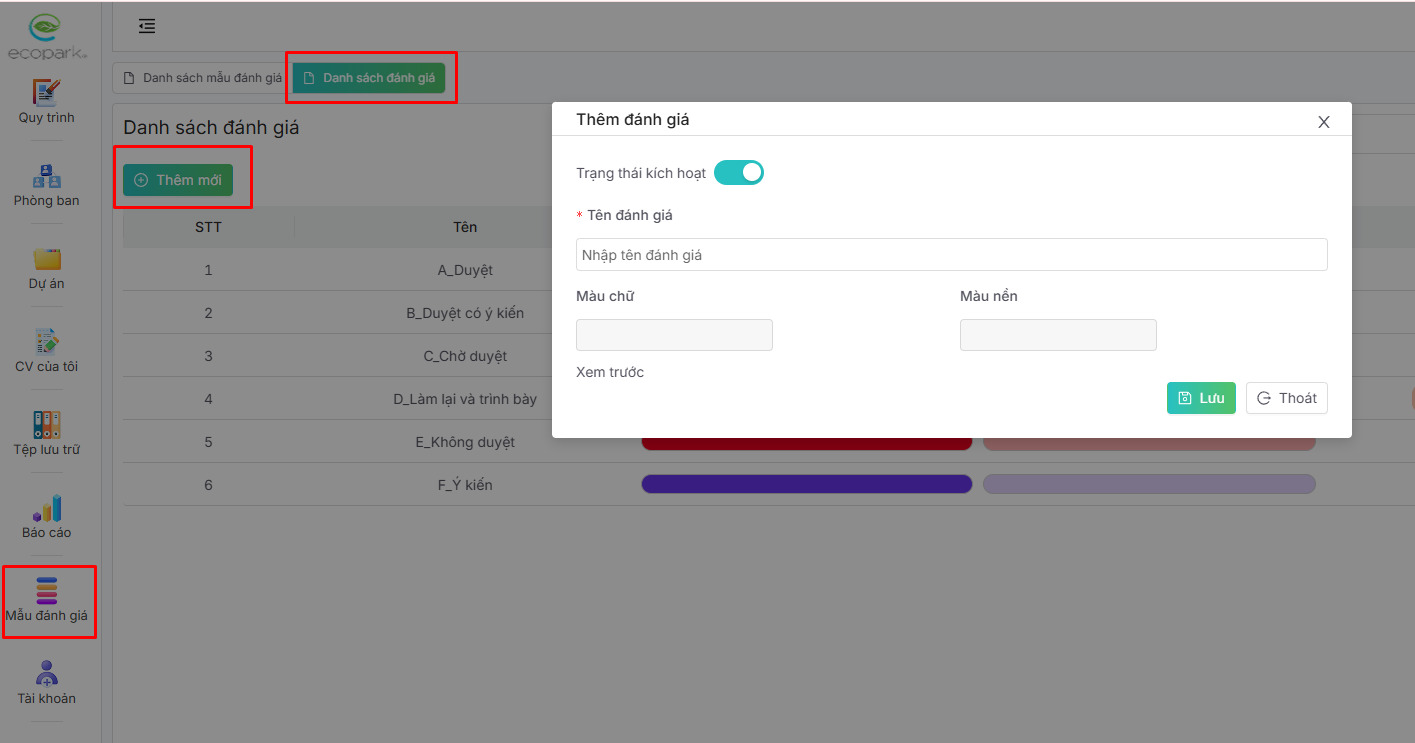Open Tệp lưu trữ binders icon
1415x743 pixels.
click(47, 425)
